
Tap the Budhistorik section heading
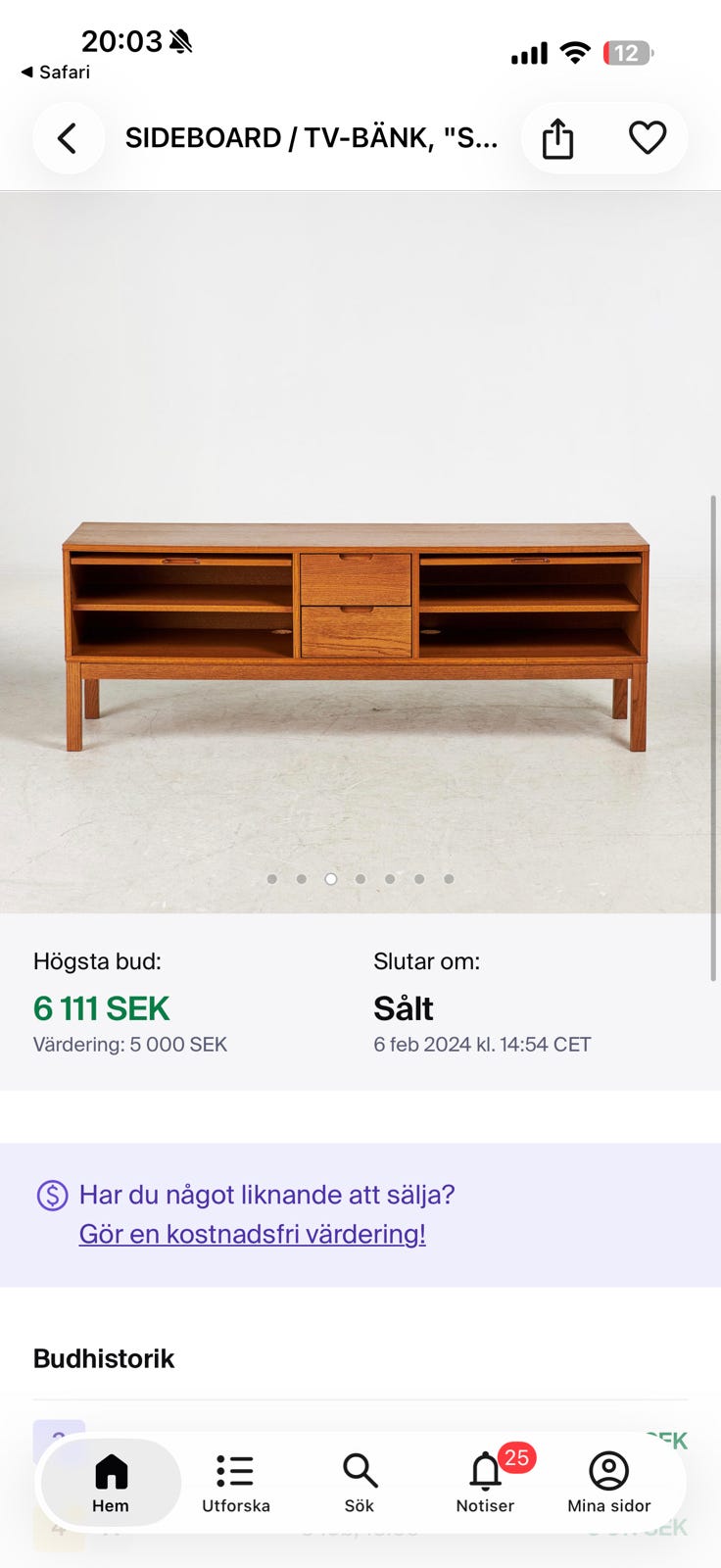pos(104,1358)
